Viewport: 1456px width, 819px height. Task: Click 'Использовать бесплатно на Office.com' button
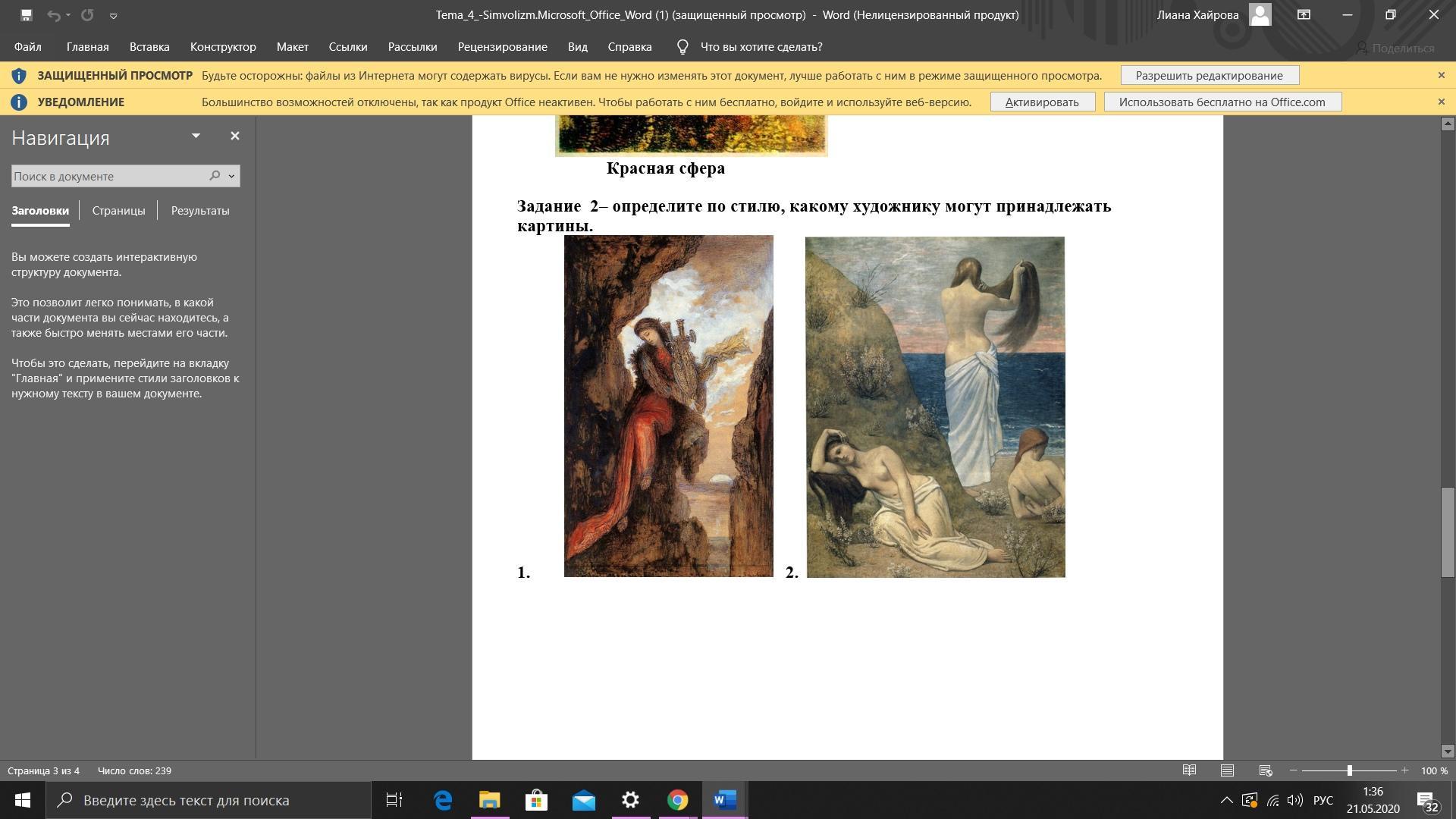[1222, 102]
